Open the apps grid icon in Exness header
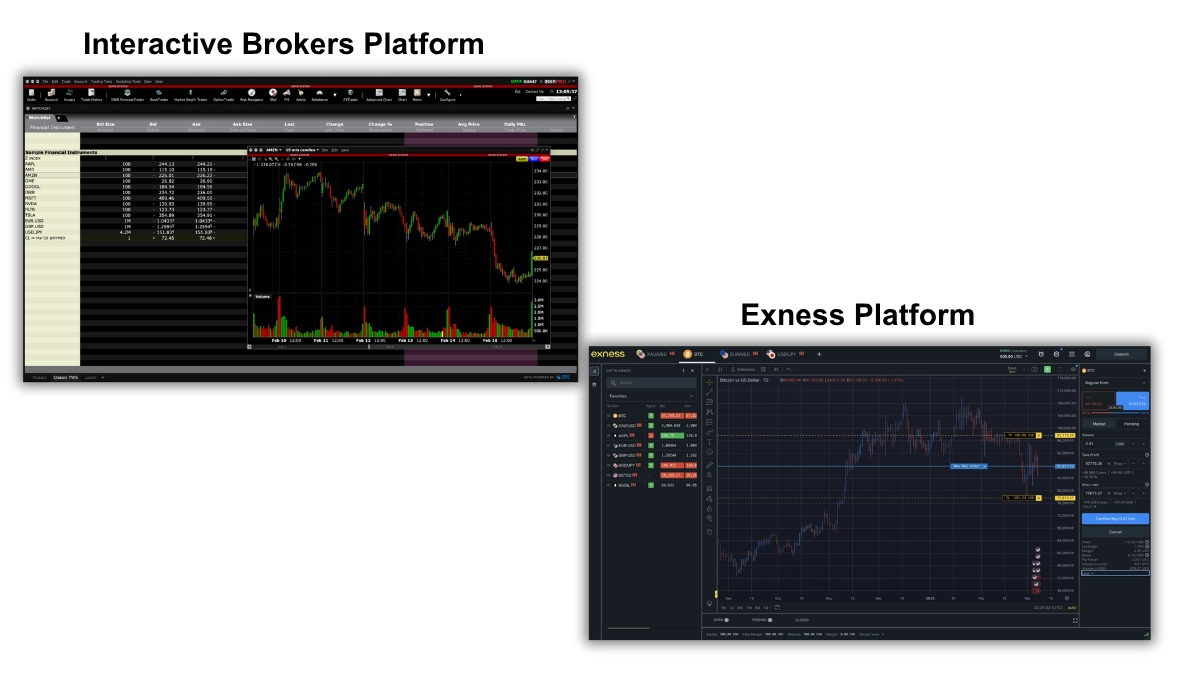This screenshot has height=675, width=1200. [1072, 354]
